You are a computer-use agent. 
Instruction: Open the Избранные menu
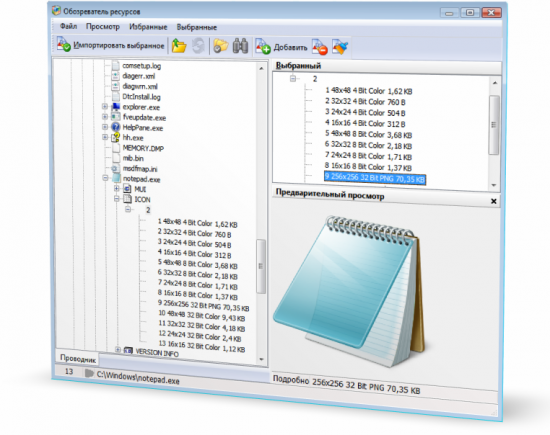tap(148, 27)
